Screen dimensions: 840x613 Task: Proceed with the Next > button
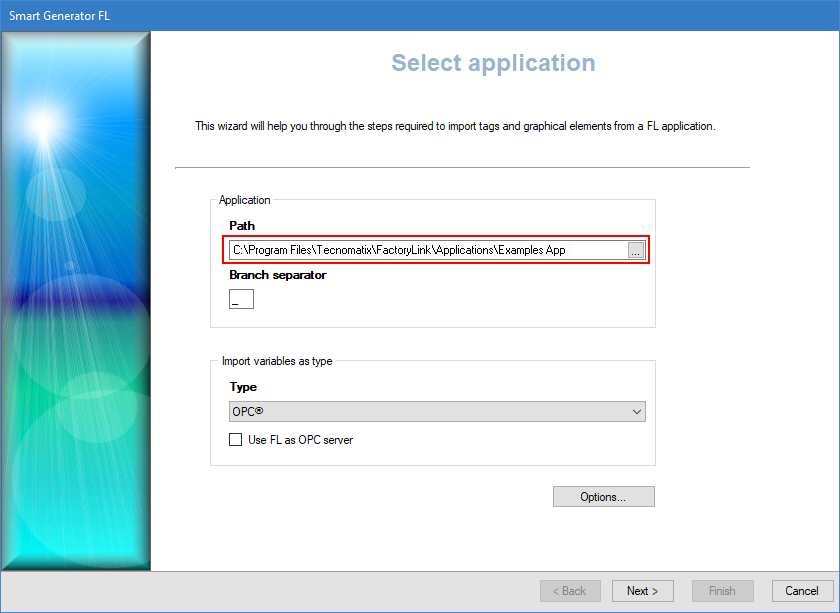[x=642, y=591]
